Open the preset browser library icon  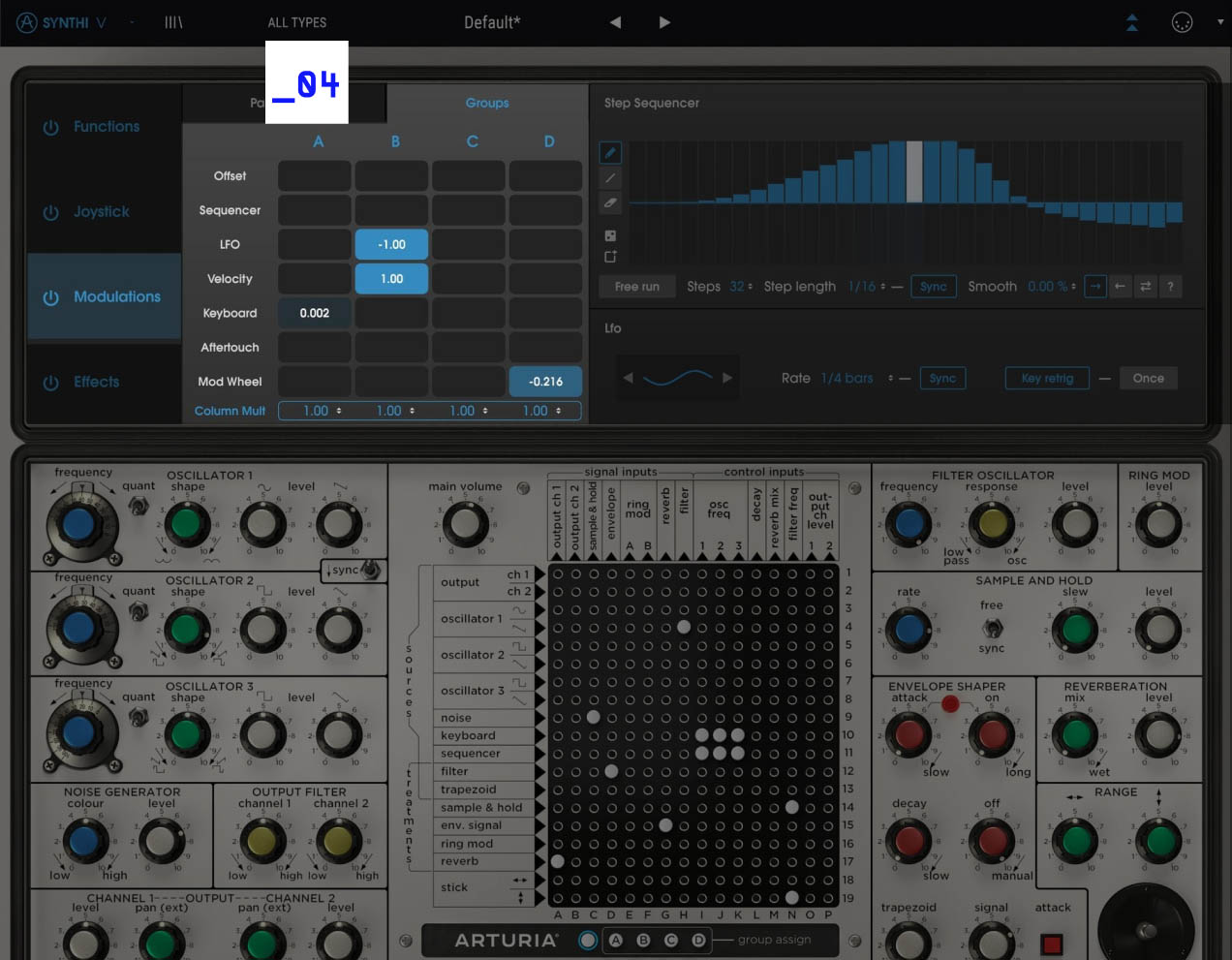pos(173,22)
